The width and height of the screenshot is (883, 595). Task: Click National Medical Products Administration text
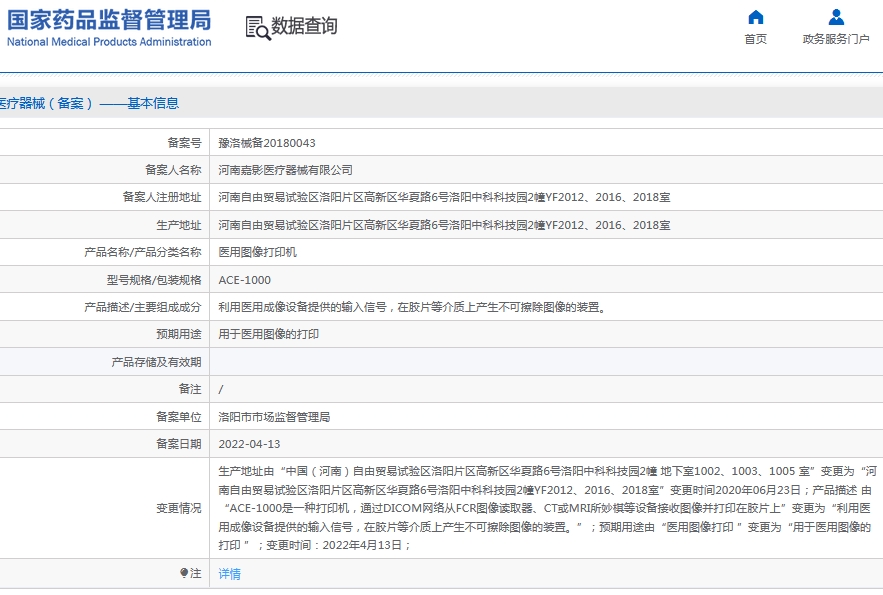pyautogui.click(x=109, y=42)
